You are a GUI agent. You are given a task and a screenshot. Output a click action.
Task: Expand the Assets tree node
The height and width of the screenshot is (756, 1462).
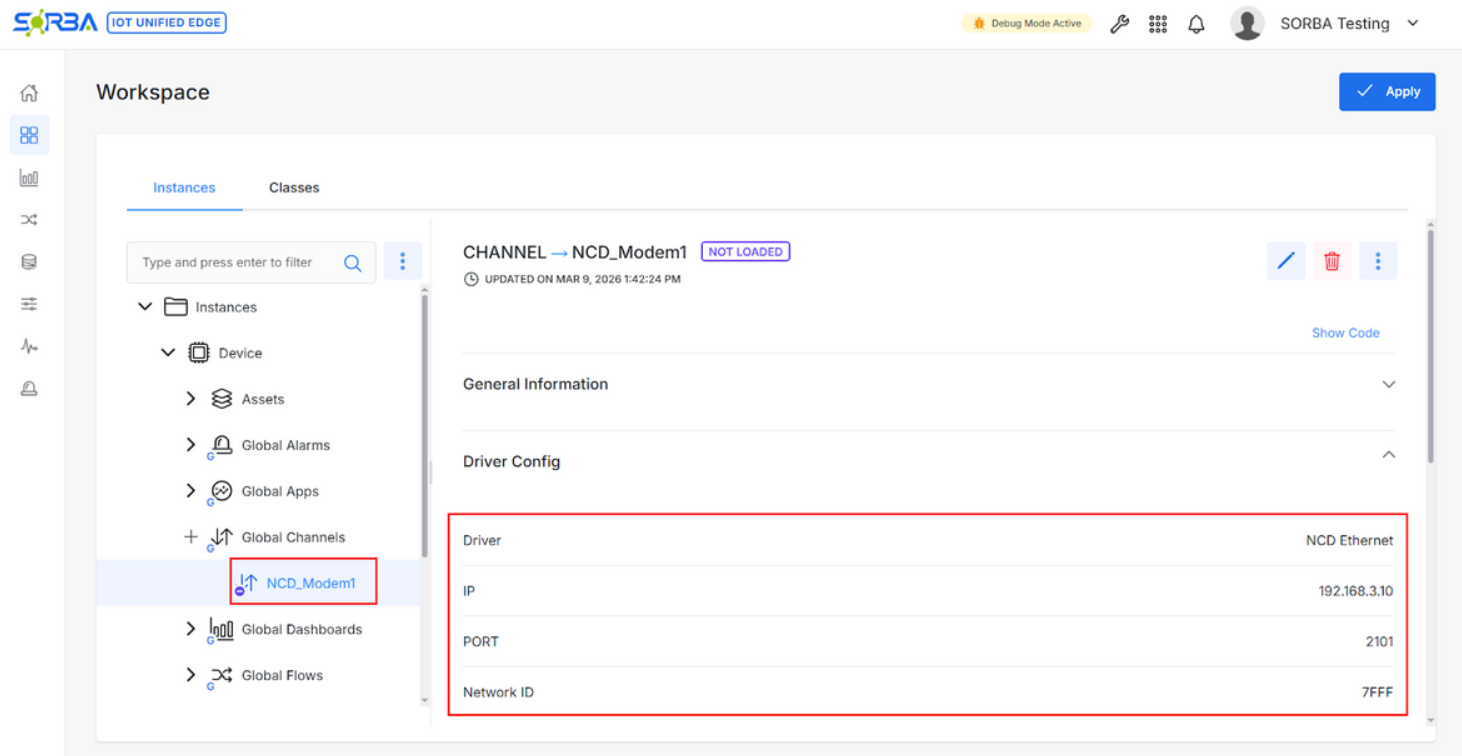pyautogui.click(x=191, y=399)
